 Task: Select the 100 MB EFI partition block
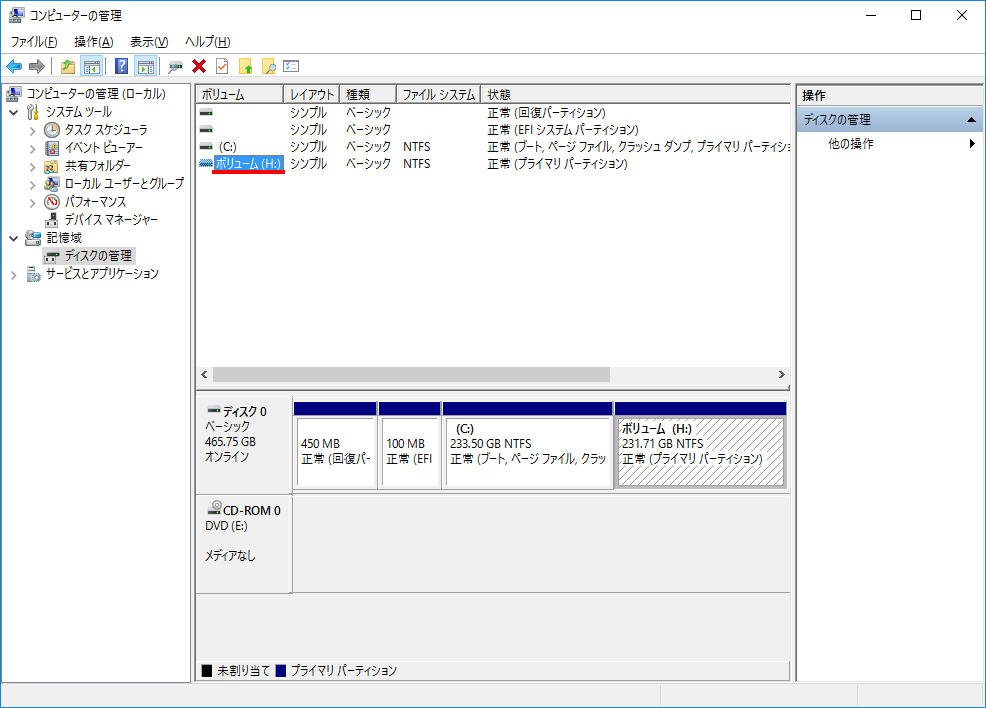pos(409,445)
